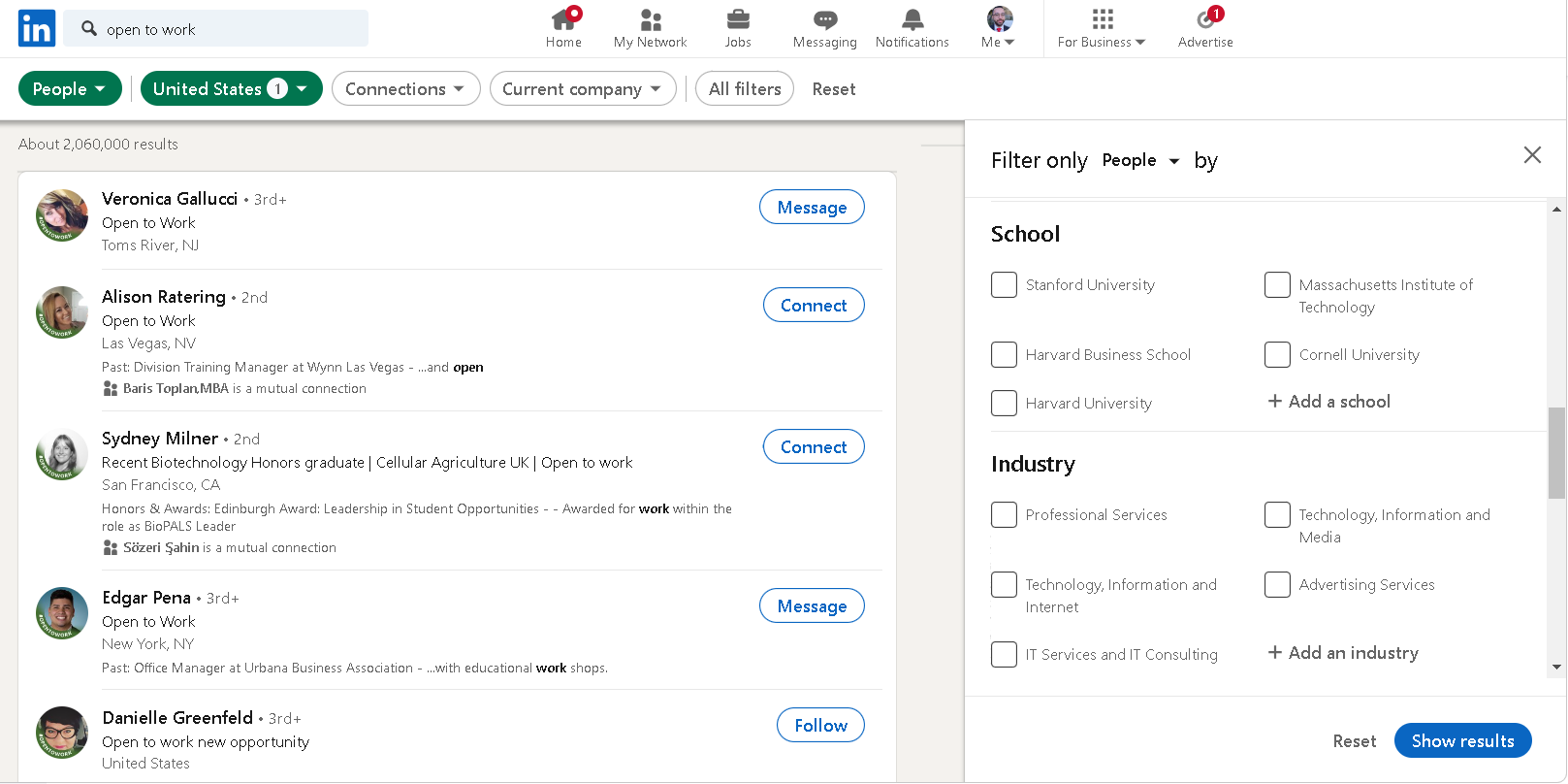Click the 'open to work' search field
This screenshot has height=784, width=1568.
point(216,29)
